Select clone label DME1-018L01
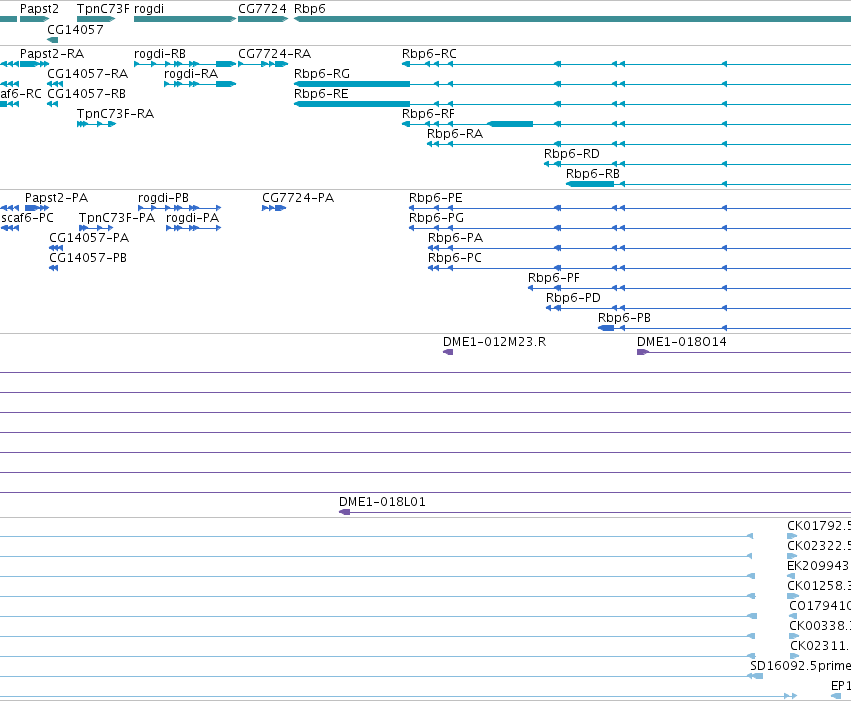This screenshot has height=701, width=851. pos(383,502)
